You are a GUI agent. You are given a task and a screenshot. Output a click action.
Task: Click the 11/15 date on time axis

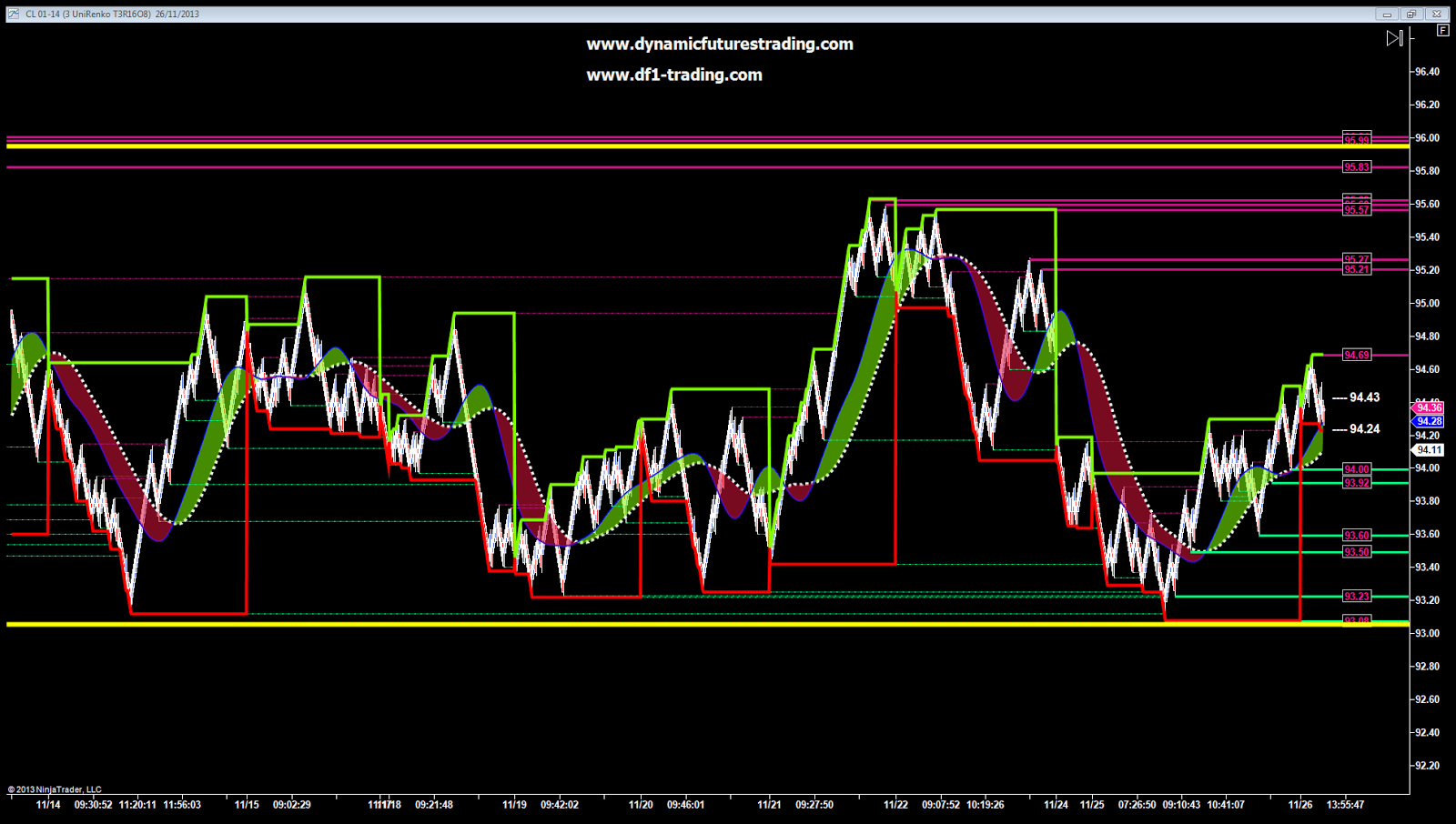coord(247,805)
